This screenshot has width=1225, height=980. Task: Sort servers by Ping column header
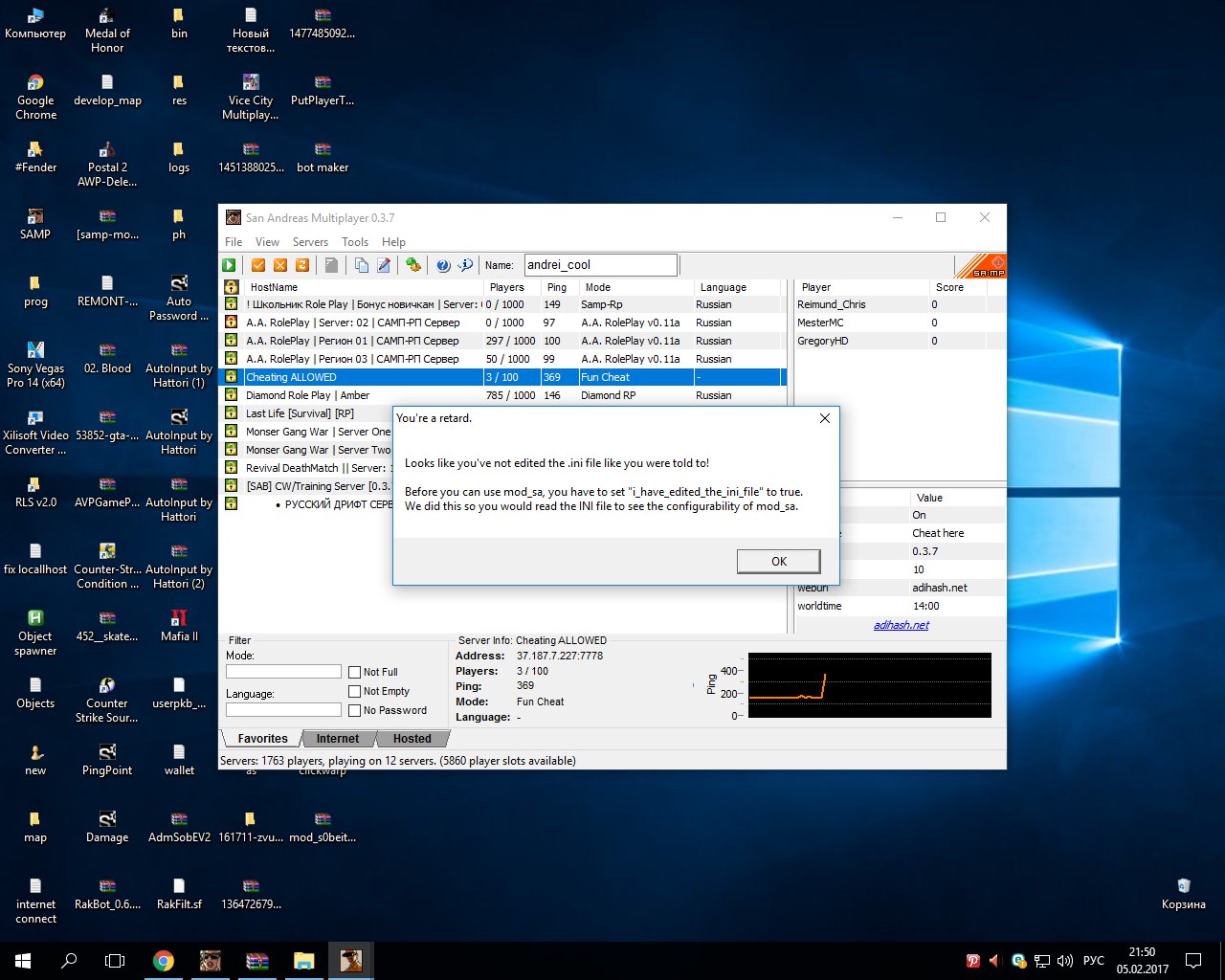560,287
